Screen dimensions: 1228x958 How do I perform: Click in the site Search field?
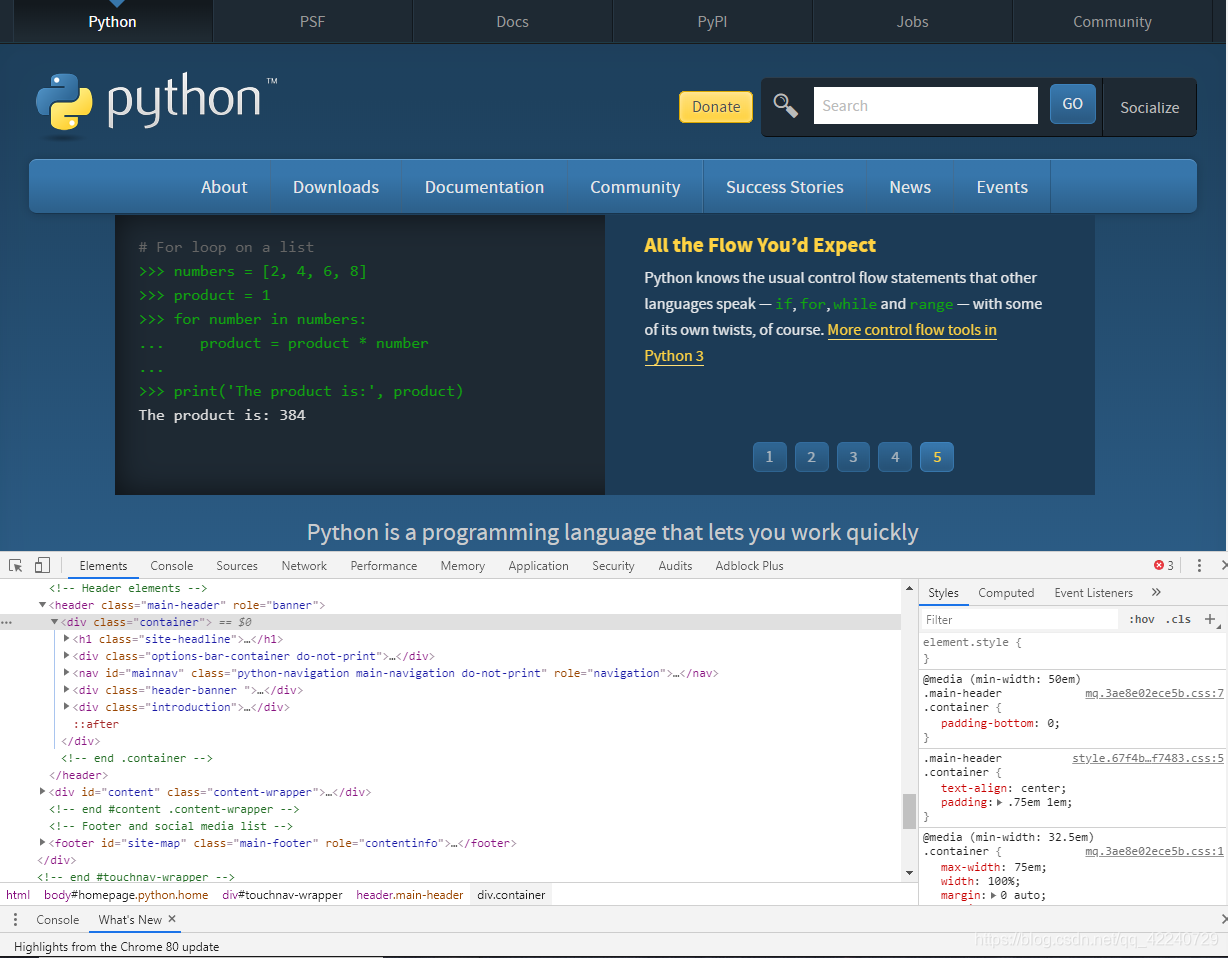(926, 106)
